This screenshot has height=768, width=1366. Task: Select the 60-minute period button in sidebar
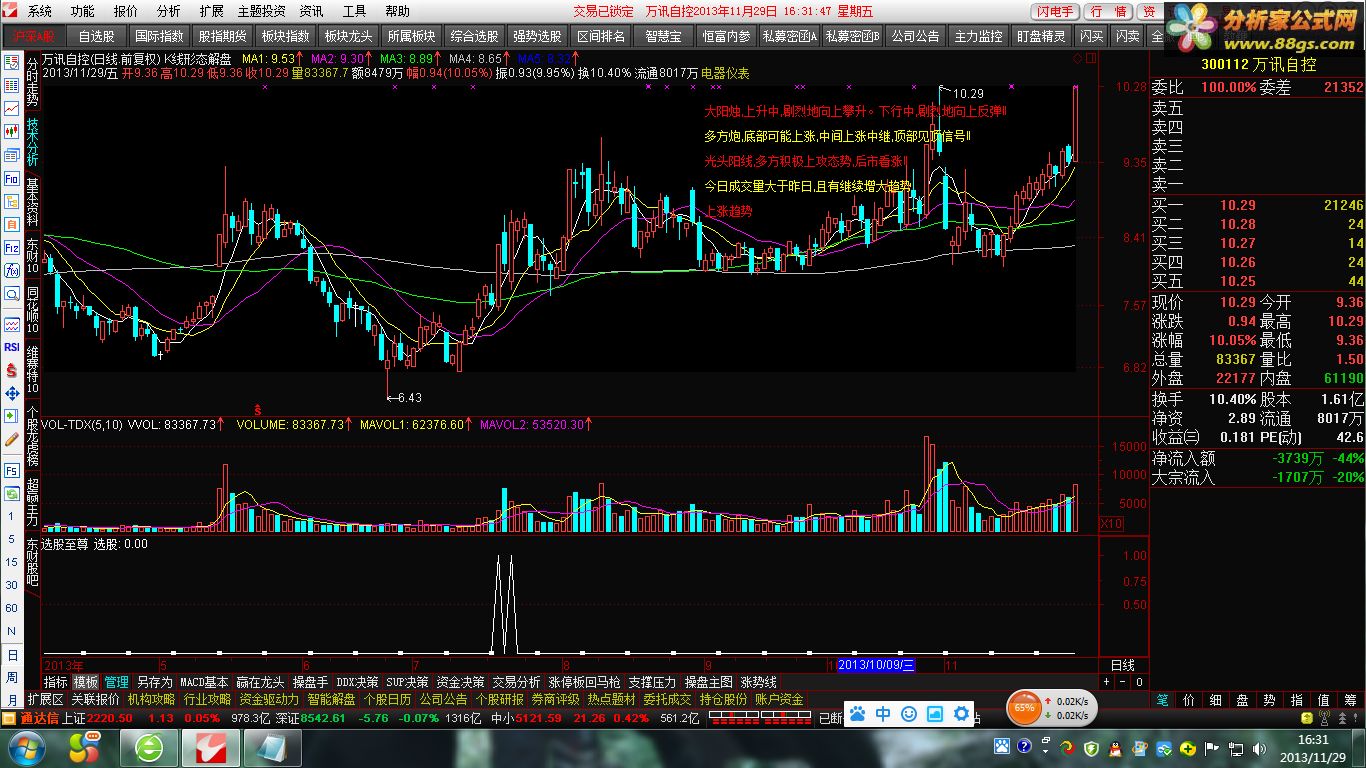[x=12, y=608]
